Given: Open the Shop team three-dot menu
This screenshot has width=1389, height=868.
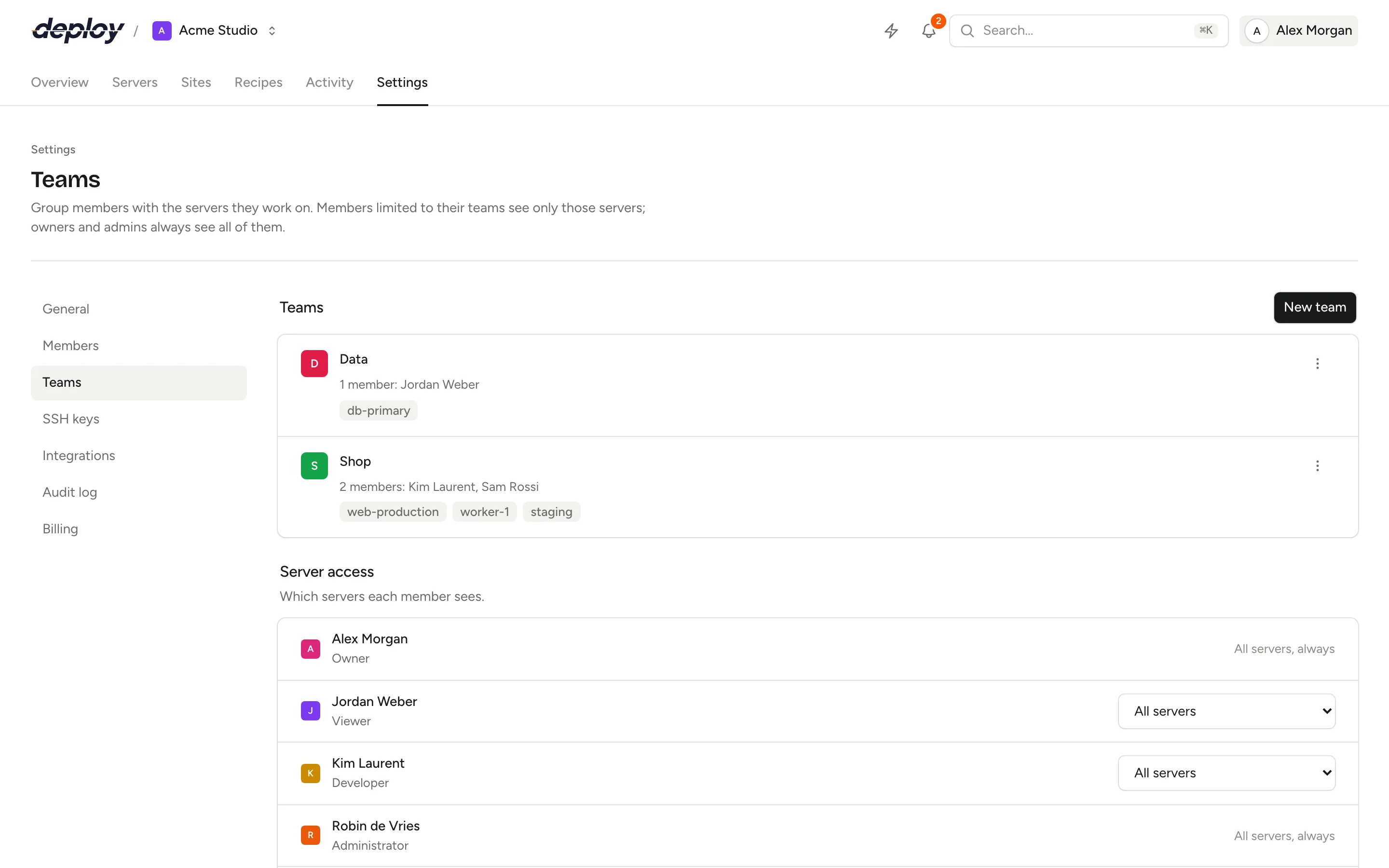Looking at the screenshot, I should click(x=1317, y=465).
